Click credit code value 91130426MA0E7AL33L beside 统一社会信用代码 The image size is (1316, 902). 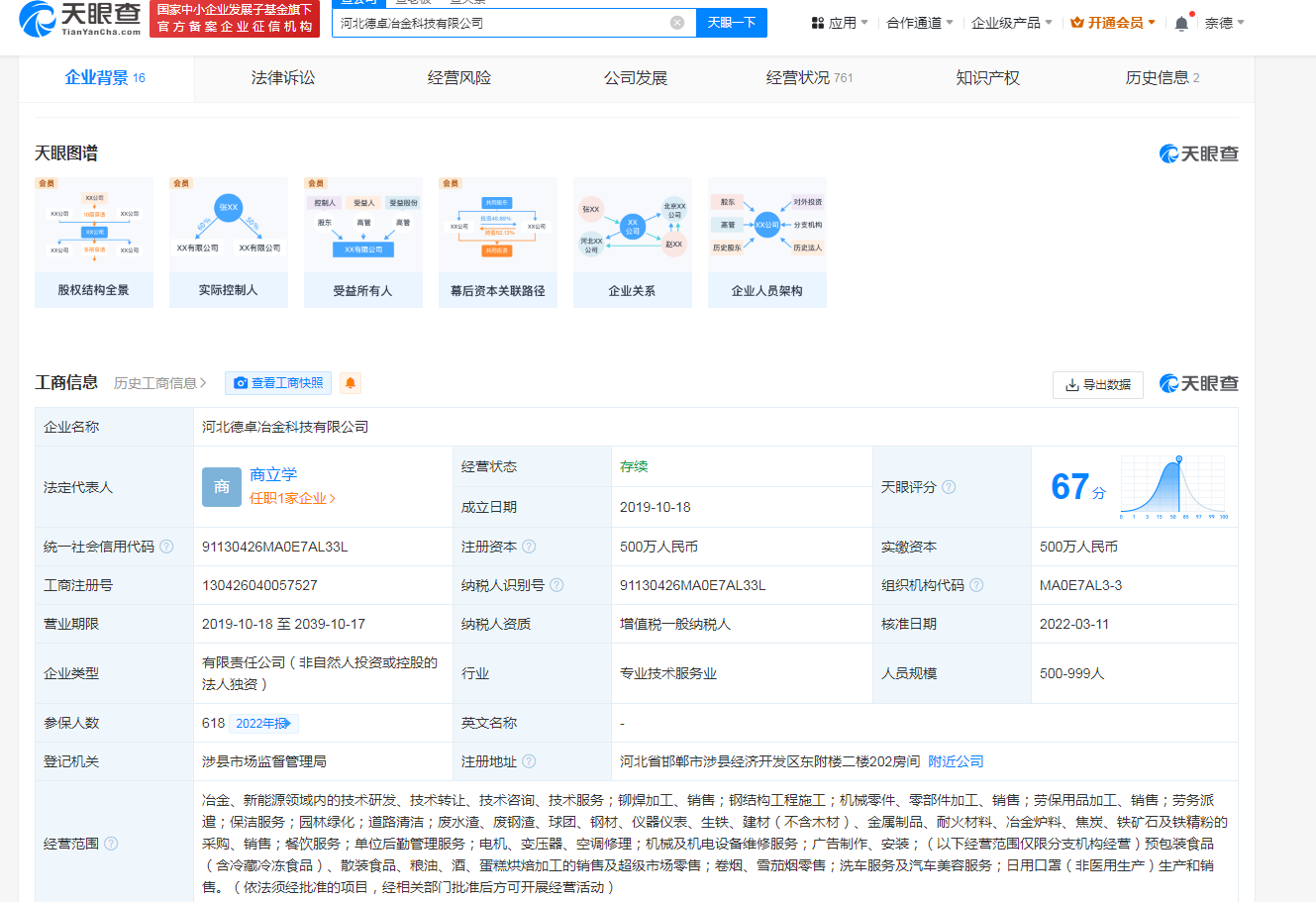tap(275, 547)
